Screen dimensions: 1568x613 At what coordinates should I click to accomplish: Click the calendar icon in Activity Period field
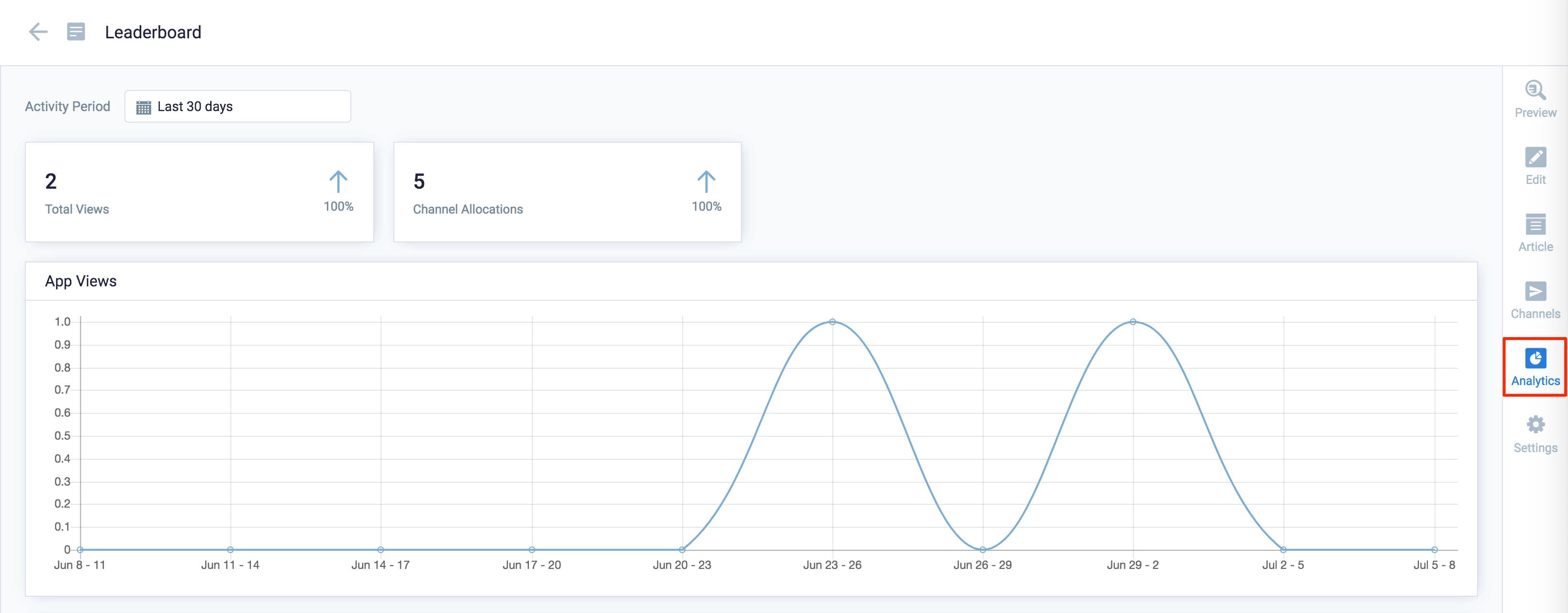144,107
